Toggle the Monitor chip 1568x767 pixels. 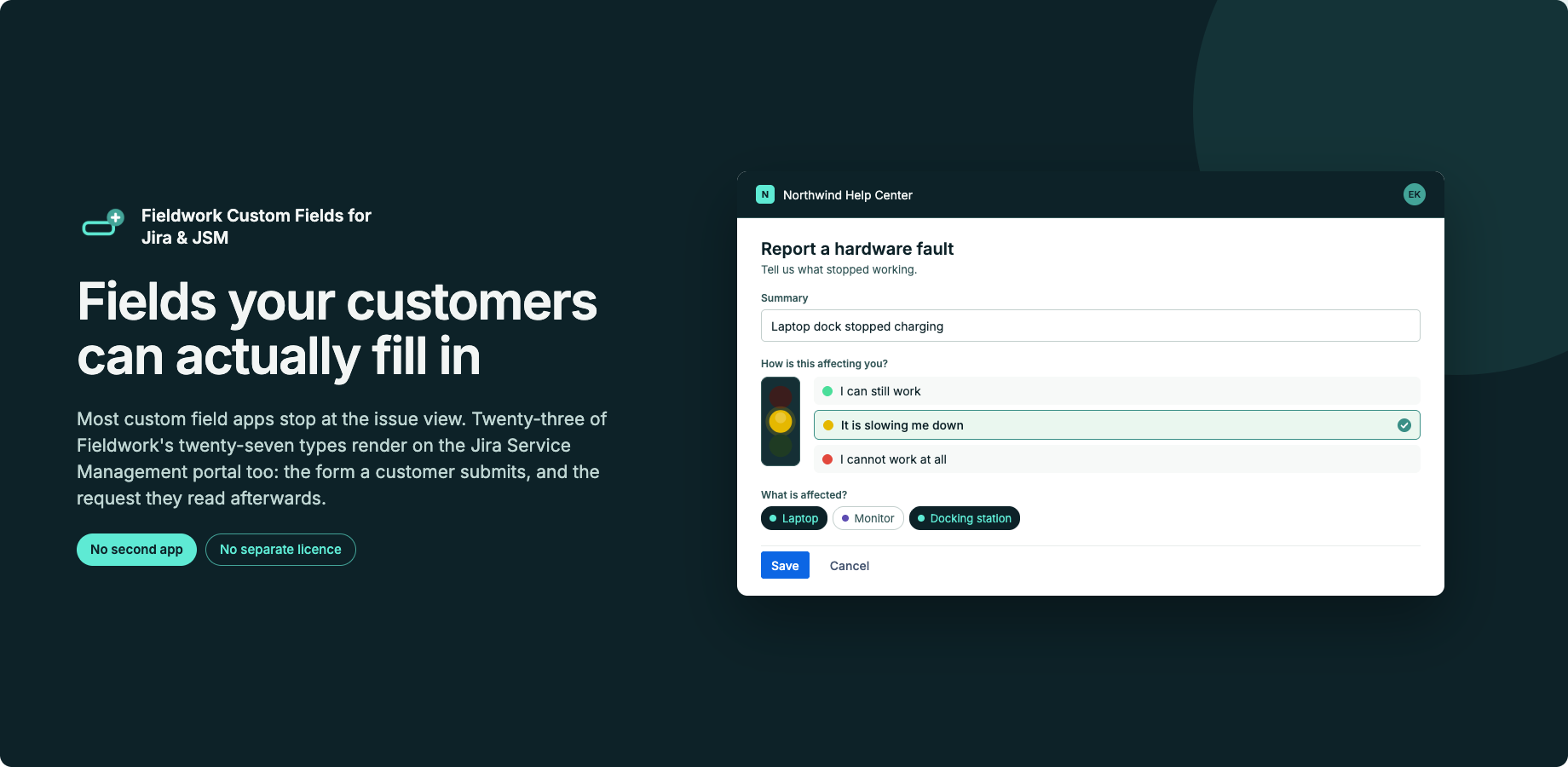[x=868, y=518]
